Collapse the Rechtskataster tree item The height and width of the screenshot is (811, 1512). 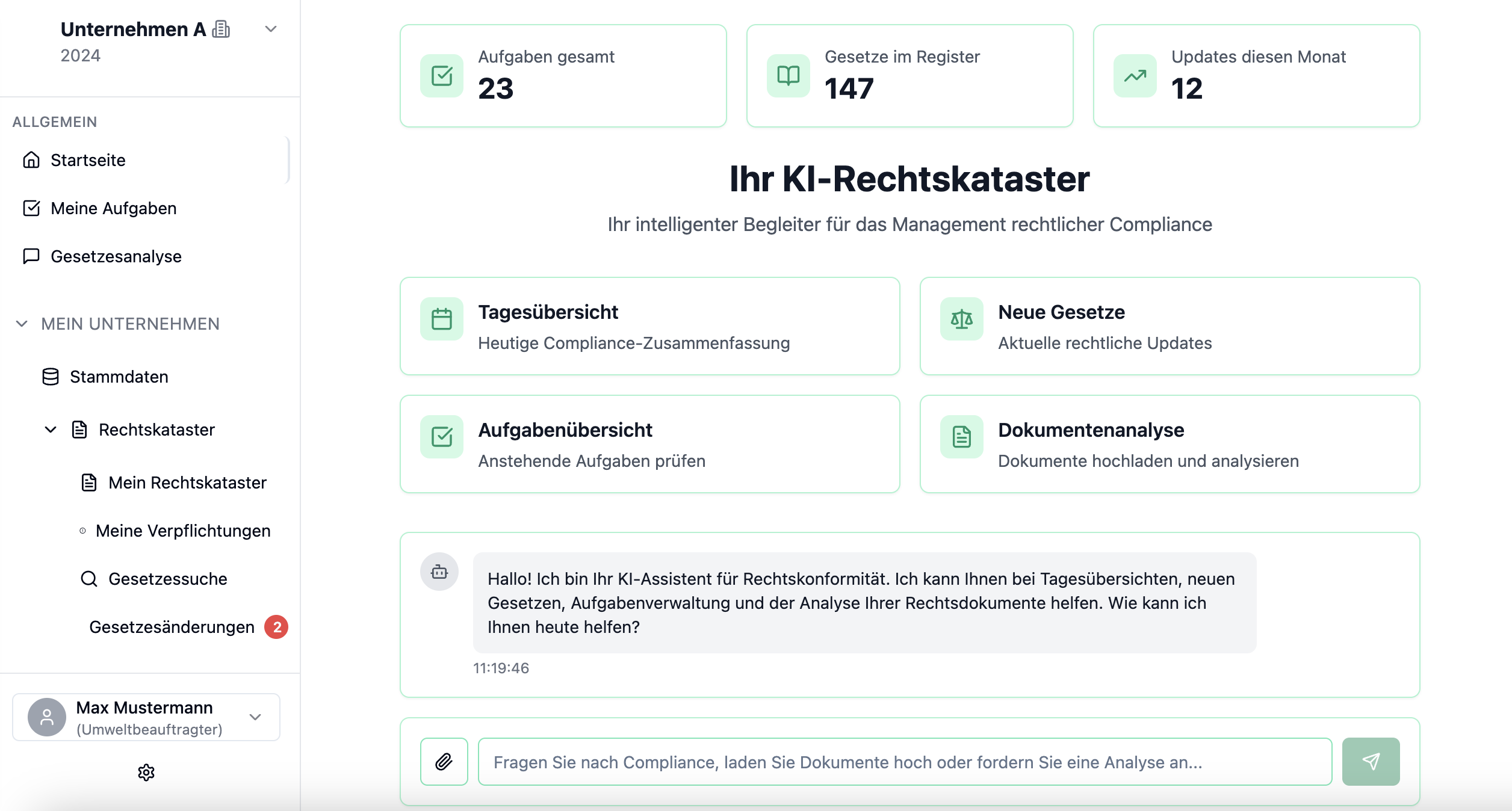click(x=51, y=430)
